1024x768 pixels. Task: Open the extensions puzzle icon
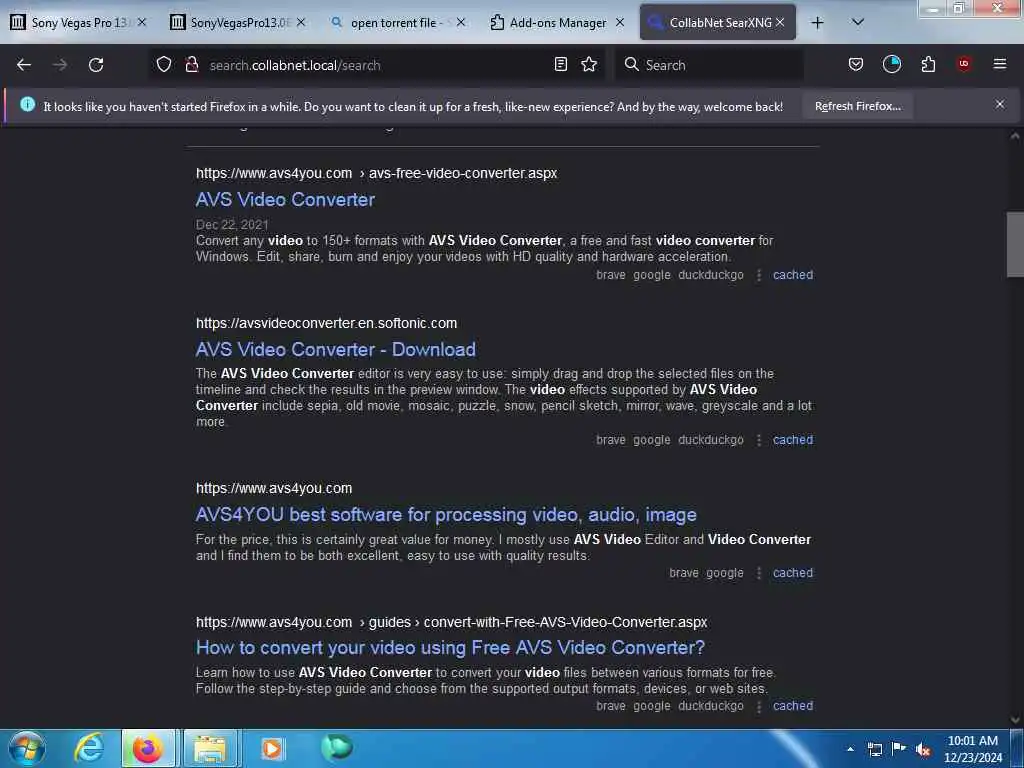[x=928, y=65]
